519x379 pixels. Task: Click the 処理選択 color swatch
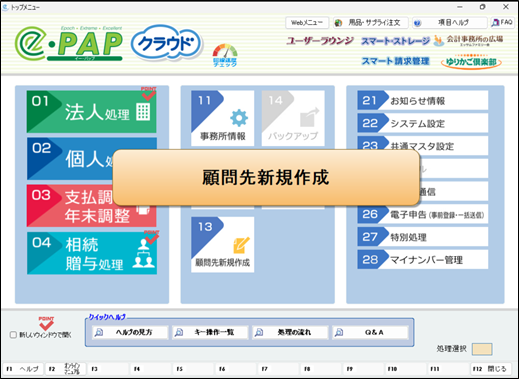point(482,349)
